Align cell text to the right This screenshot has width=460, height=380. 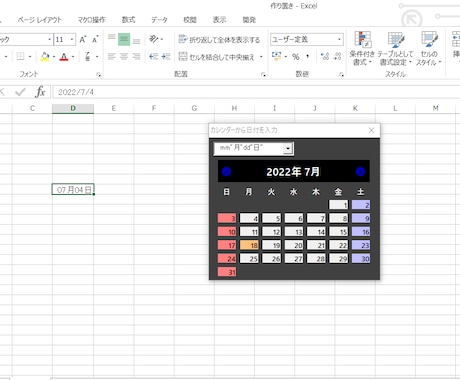tap(136, 56)
